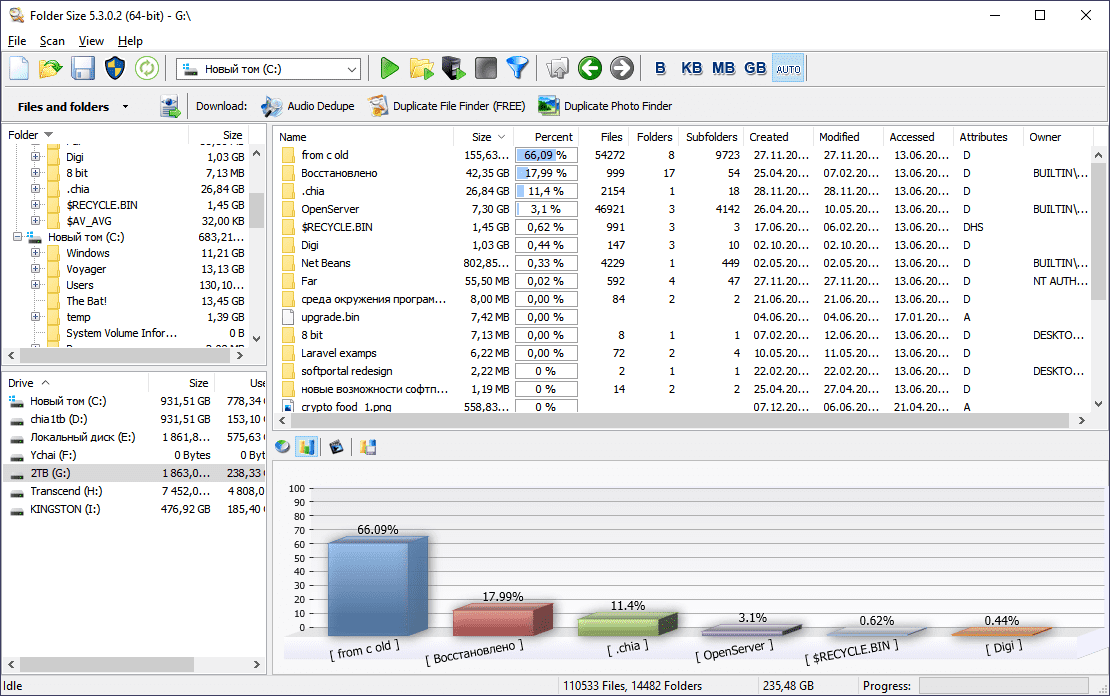Viewport: 1110px width, 696px height.
Task: Select The Bat! folder in tree
Action: pyautogui.click(x=86, y=301)
